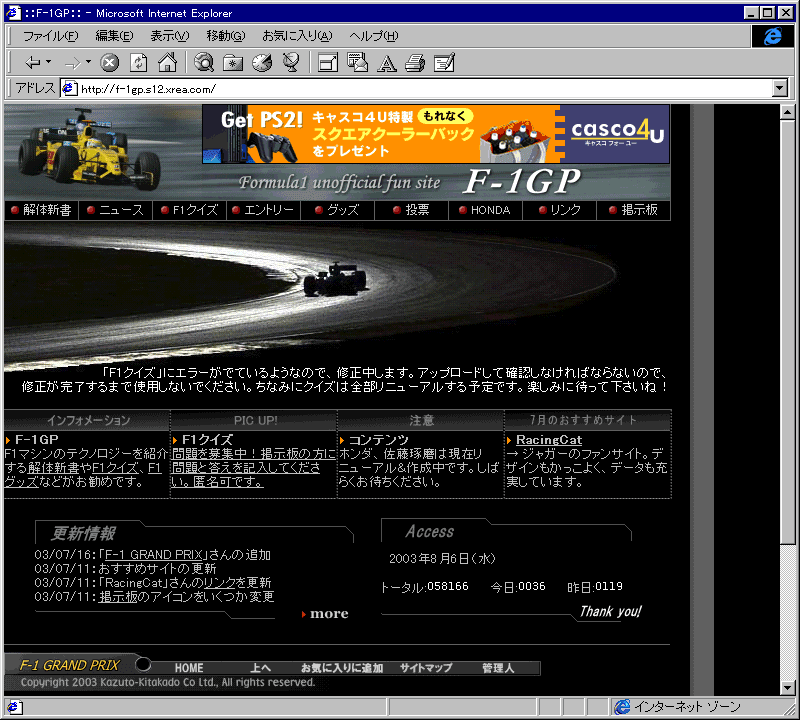
Task: Click the yellow F1 car header image
Action: coord(89,149)
